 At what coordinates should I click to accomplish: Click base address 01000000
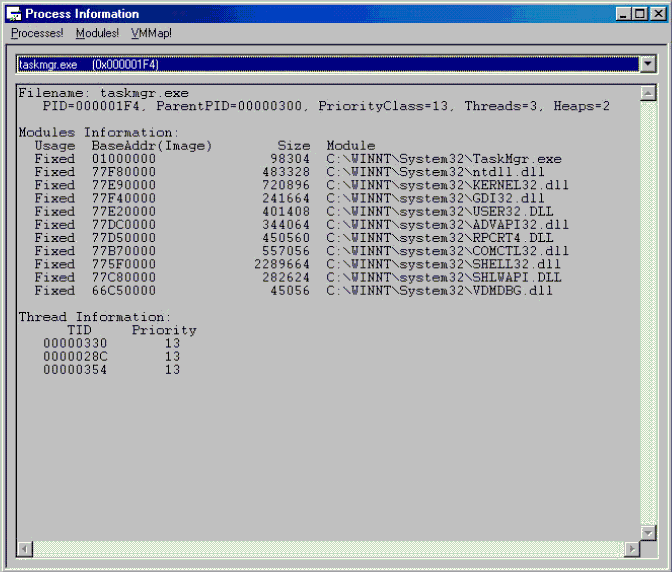coord(123,159)
